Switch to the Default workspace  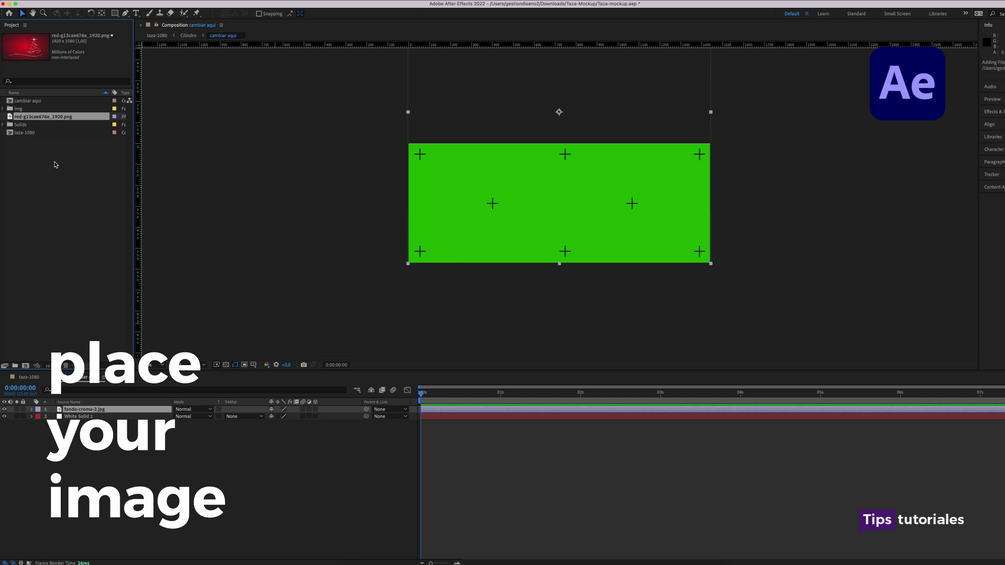coord(792,13)
